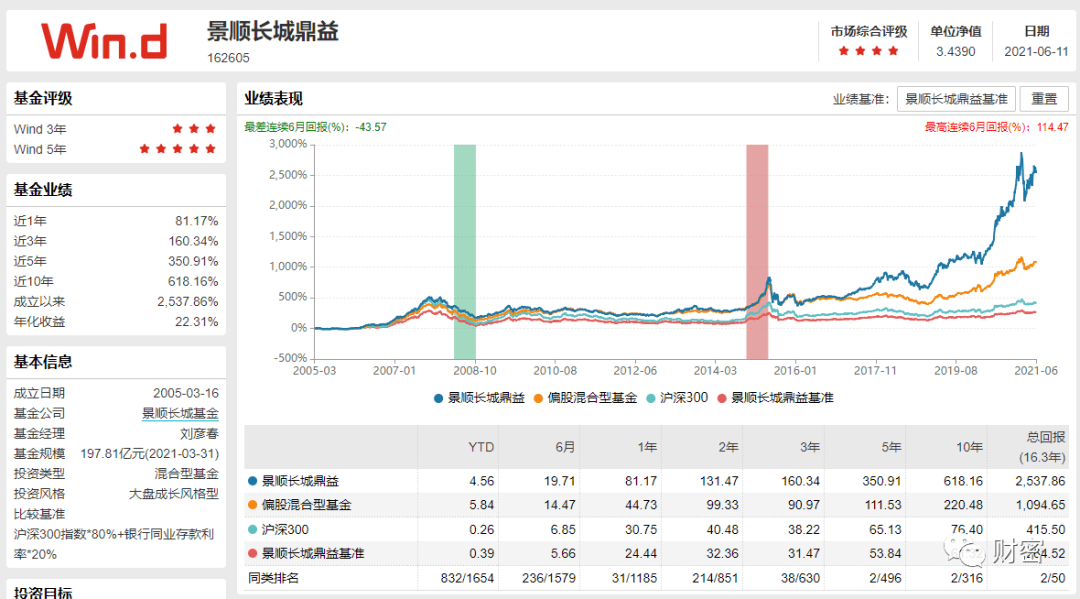Click the date 2021-06-11
This screenshot has width=1080, height=599.
tap(1036, 52)
